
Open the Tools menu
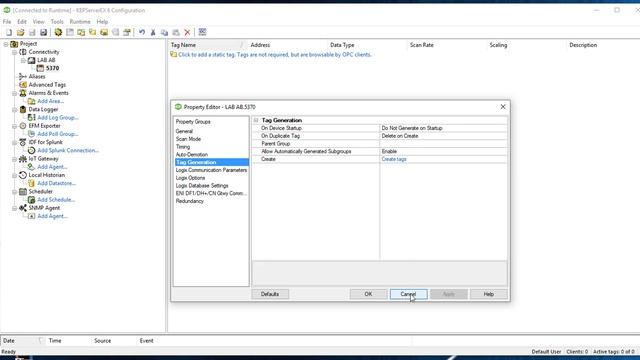[57, 22]
